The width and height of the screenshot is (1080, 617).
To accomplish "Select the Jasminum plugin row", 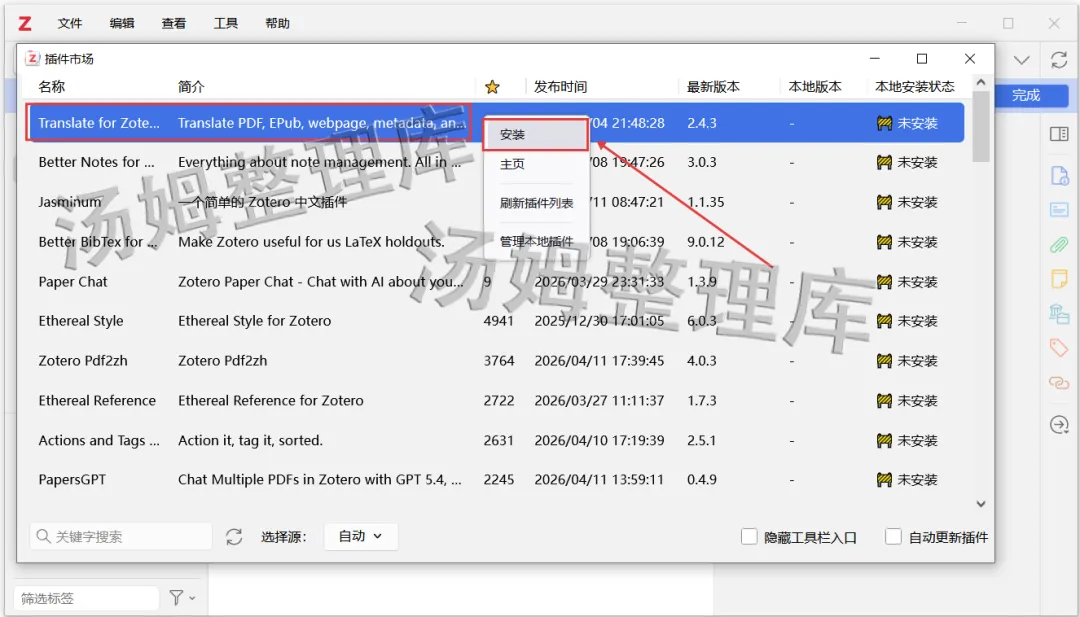I will (494, 202).
